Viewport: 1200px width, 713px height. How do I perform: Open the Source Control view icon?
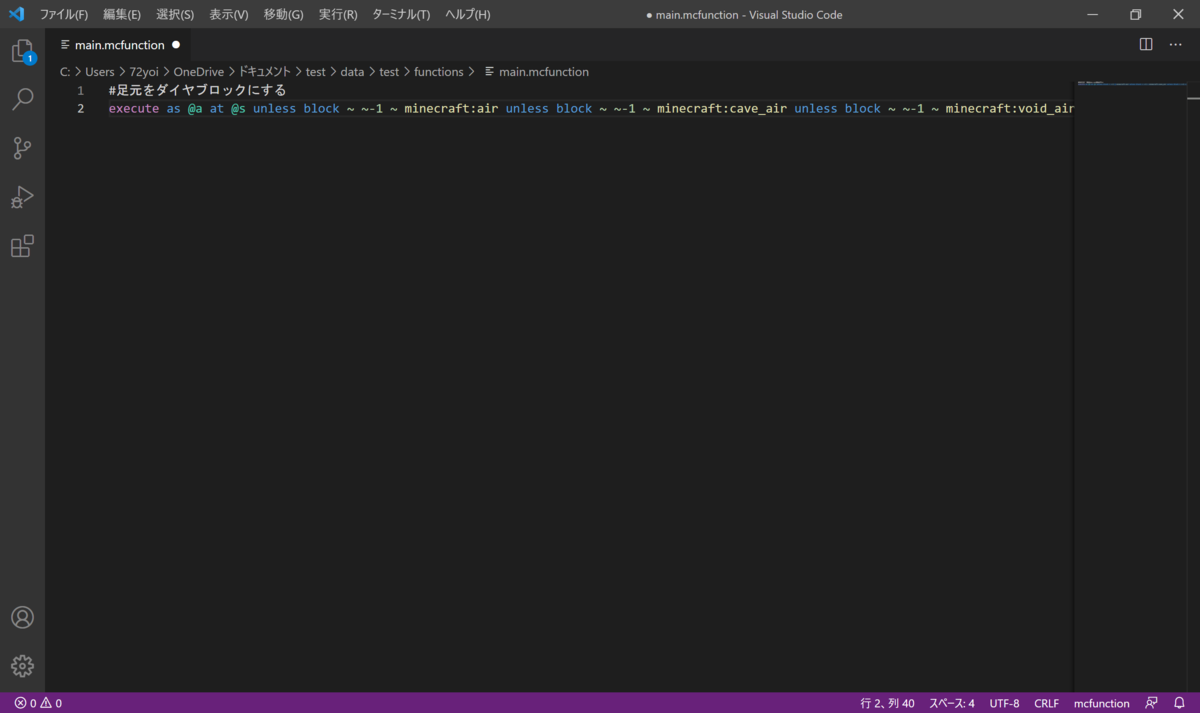[x=22, y=148]
